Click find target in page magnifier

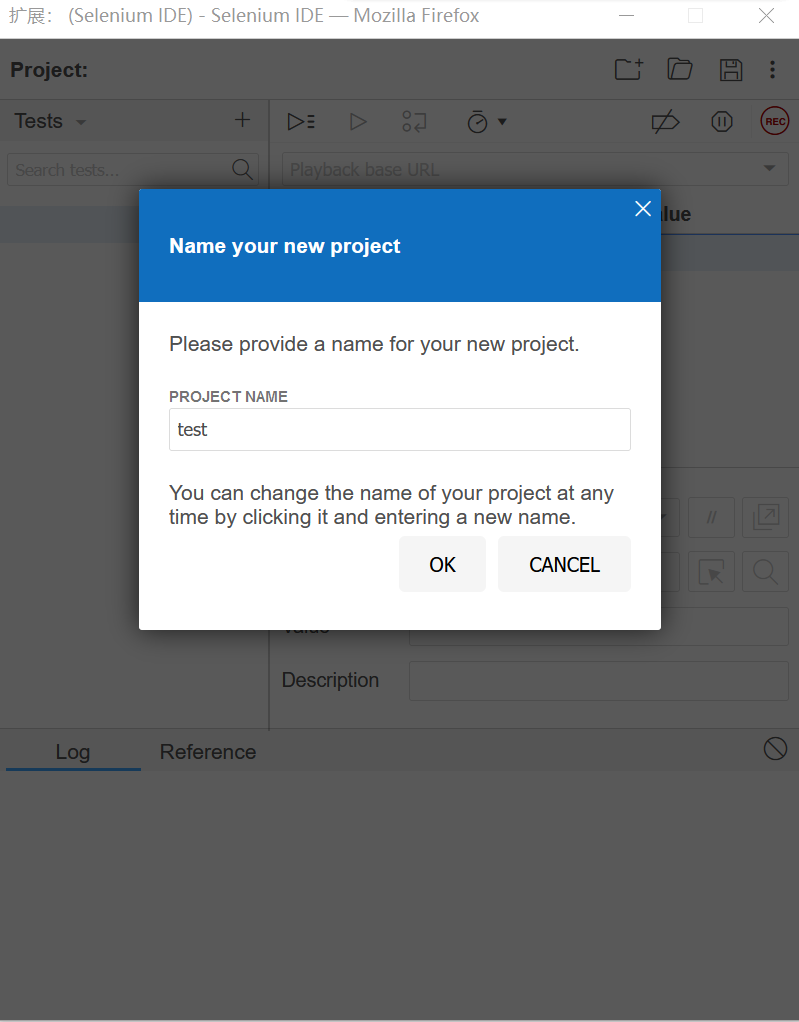[x=766, y=572]
